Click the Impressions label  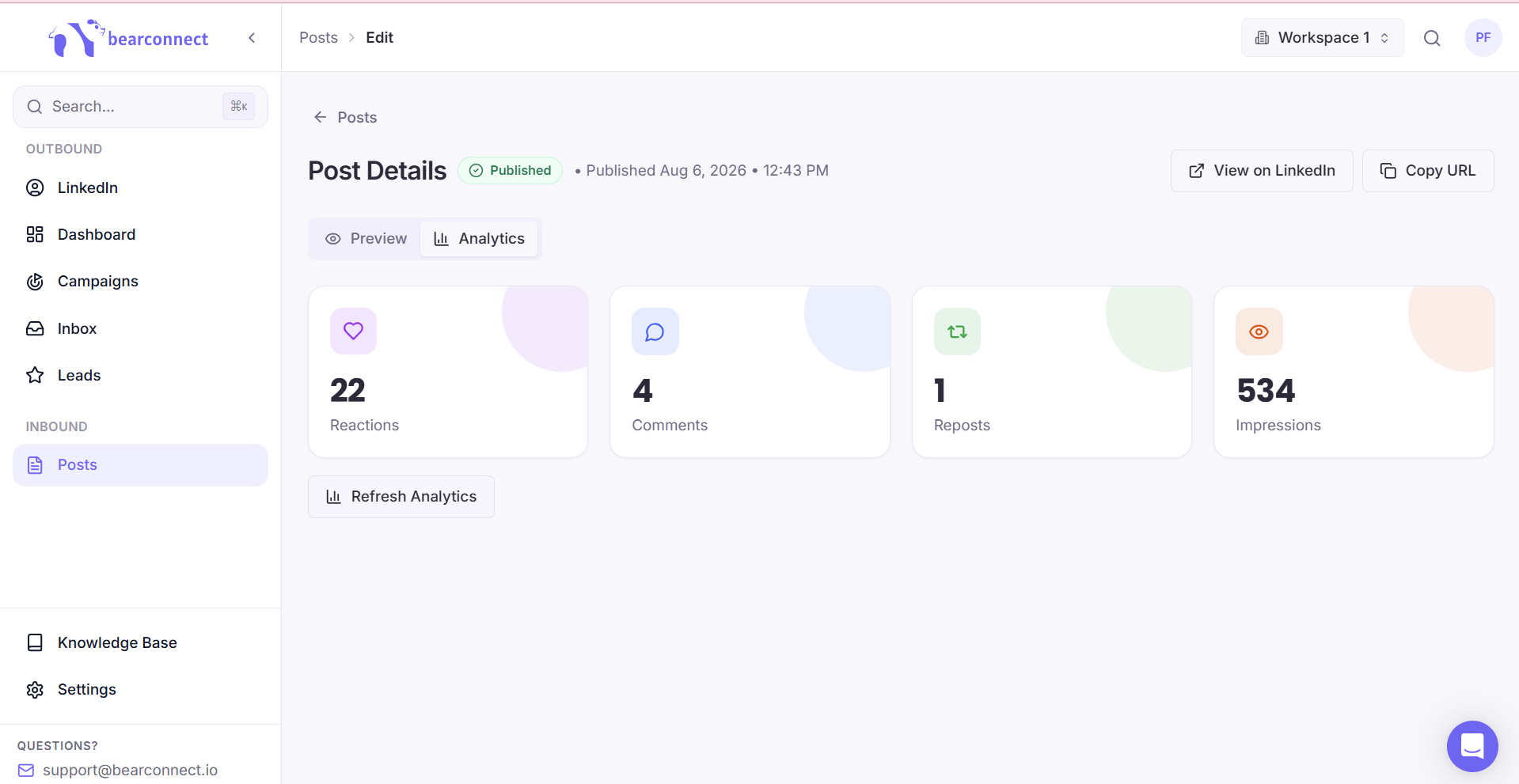1278,426
